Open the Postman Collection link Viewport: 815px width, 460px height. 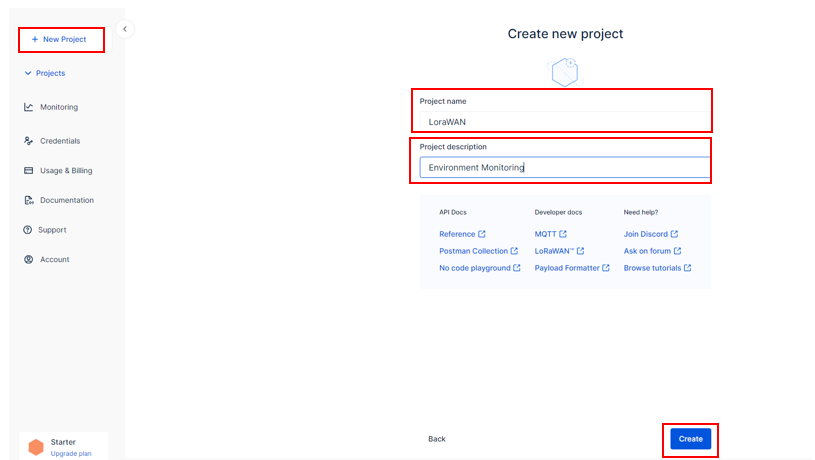(474, 251)
